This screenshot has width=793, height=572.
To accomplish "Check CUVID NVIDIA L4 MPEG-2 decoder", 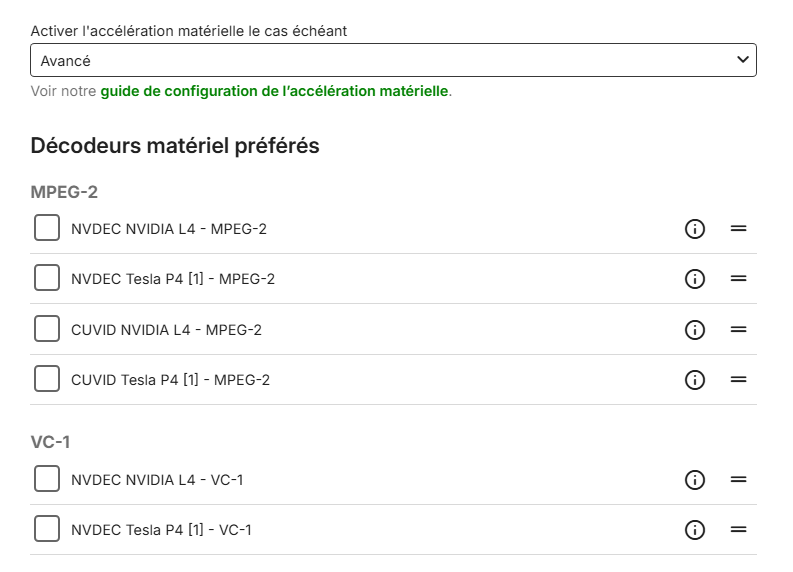I will (x=47, y=329).
